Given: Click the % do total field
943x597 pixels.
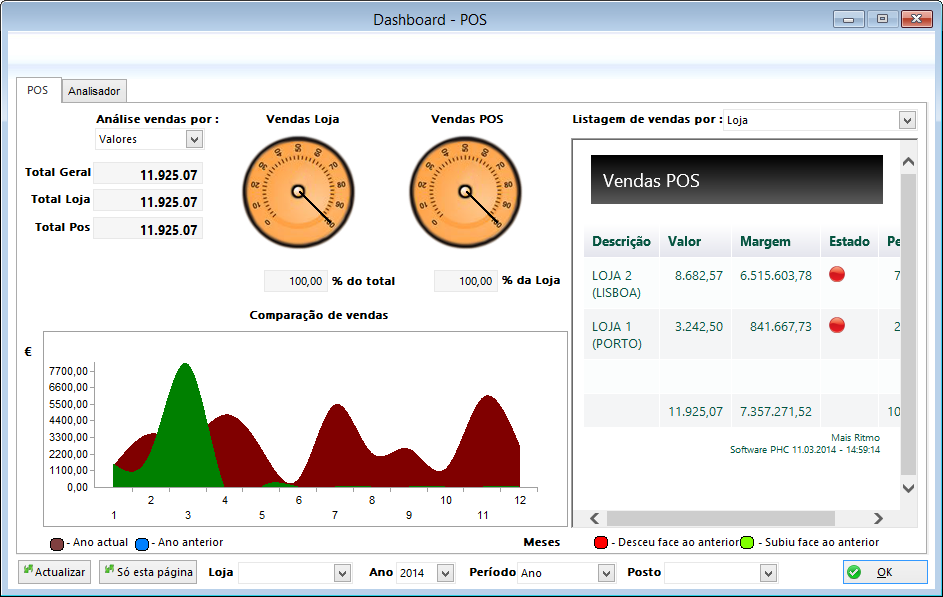Looking at the screenshot, I should tap(296, 281).
